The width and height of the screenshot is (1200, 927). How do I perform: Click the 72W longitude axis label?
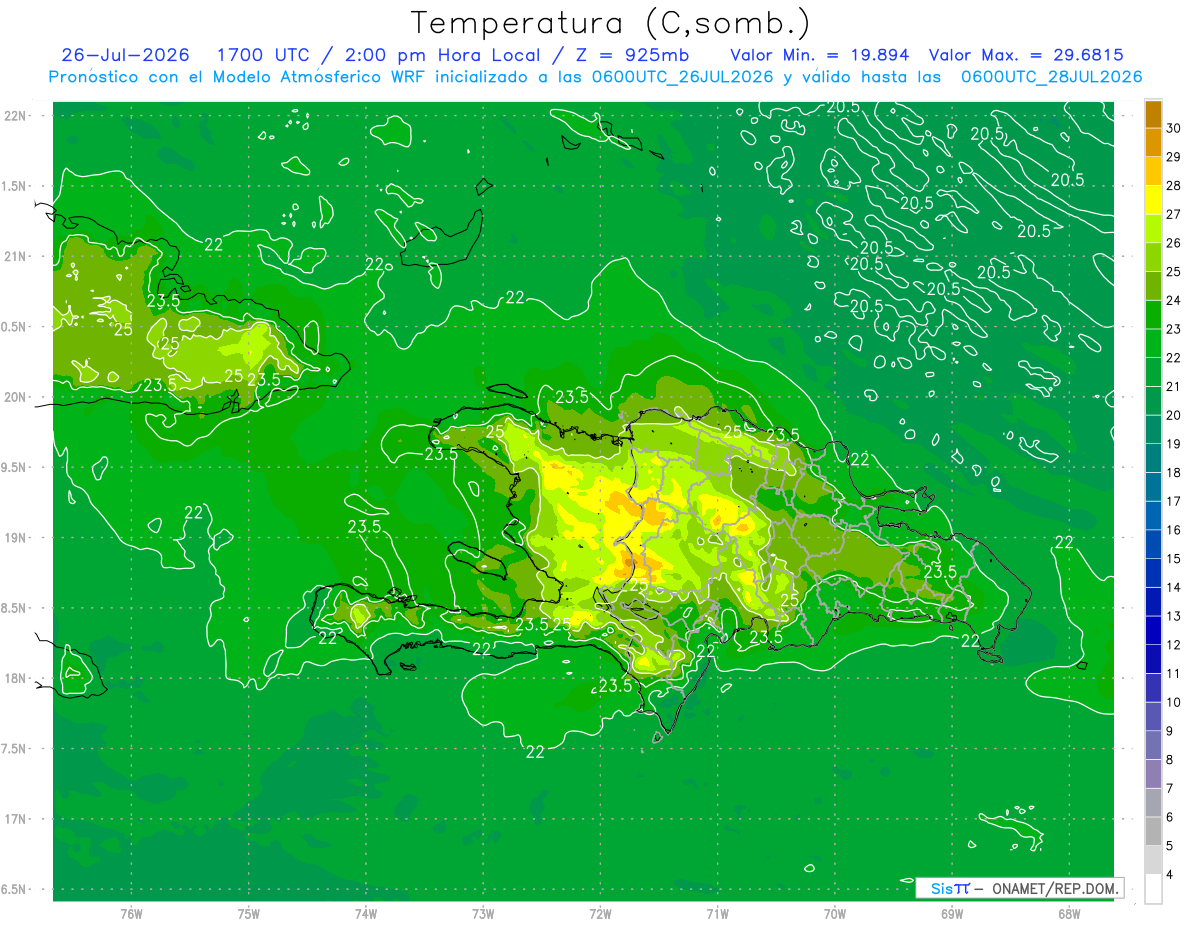600,913
